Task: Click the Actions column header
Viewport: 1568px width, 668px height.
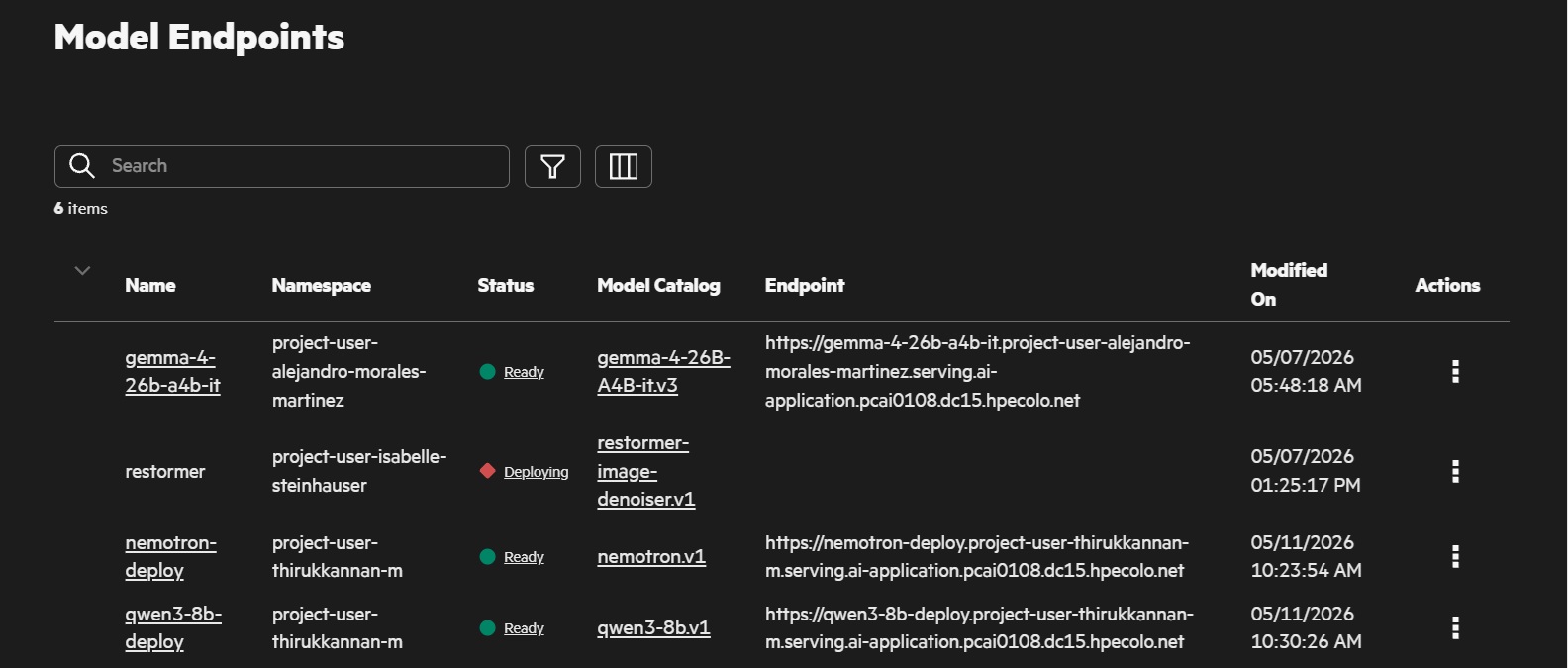Action: coord(1447,286)
